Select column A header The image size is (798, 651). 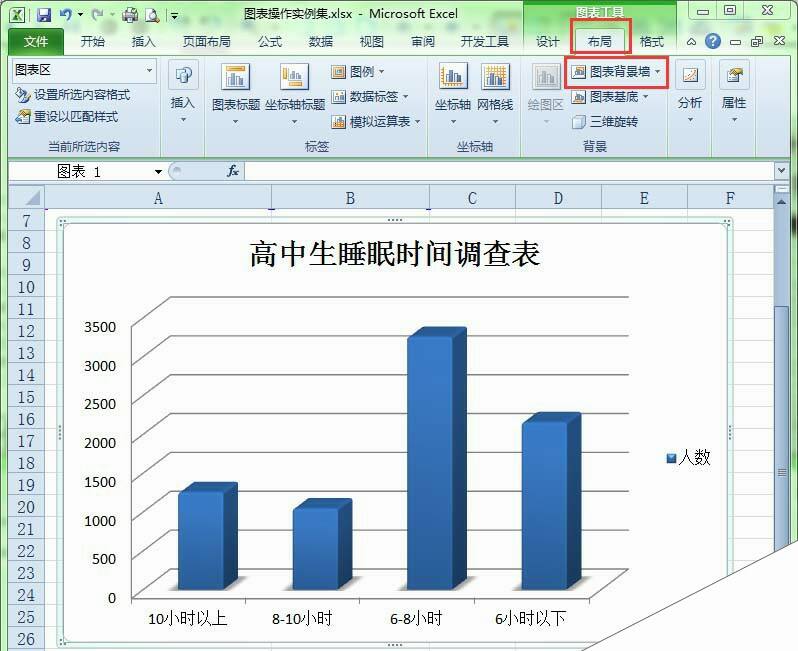pos(158,198)
